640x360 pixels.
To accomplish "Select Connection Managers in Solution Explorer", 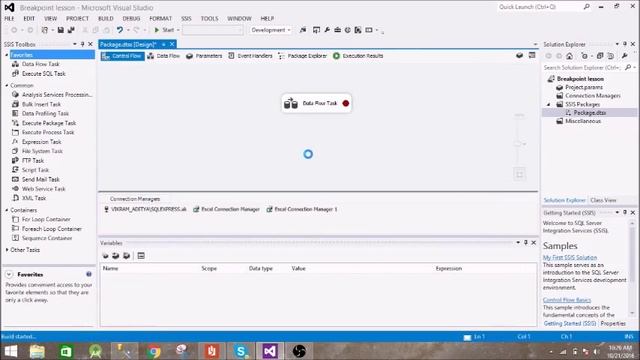I will tap(589, 96).
